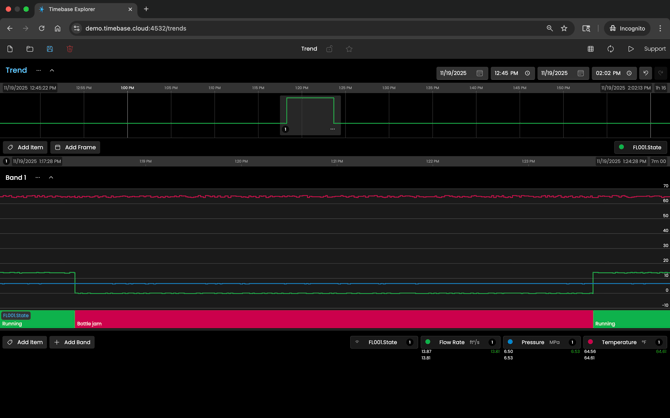The width and height of the screenshot is (670, 418).
Task: Click the new trend file icon
Action: click(x=10, y=49)
